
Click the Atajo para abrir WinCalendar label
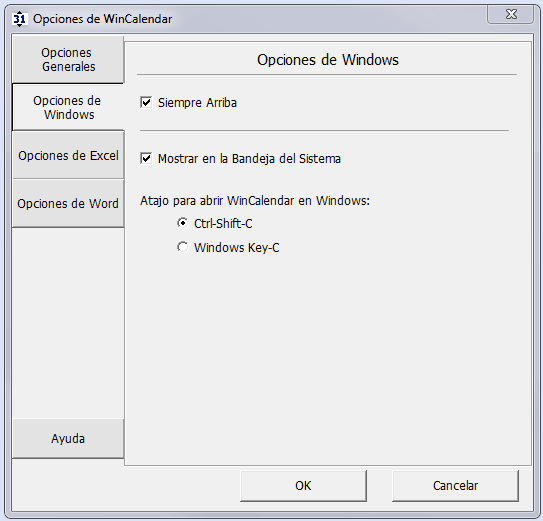(255, 201)
